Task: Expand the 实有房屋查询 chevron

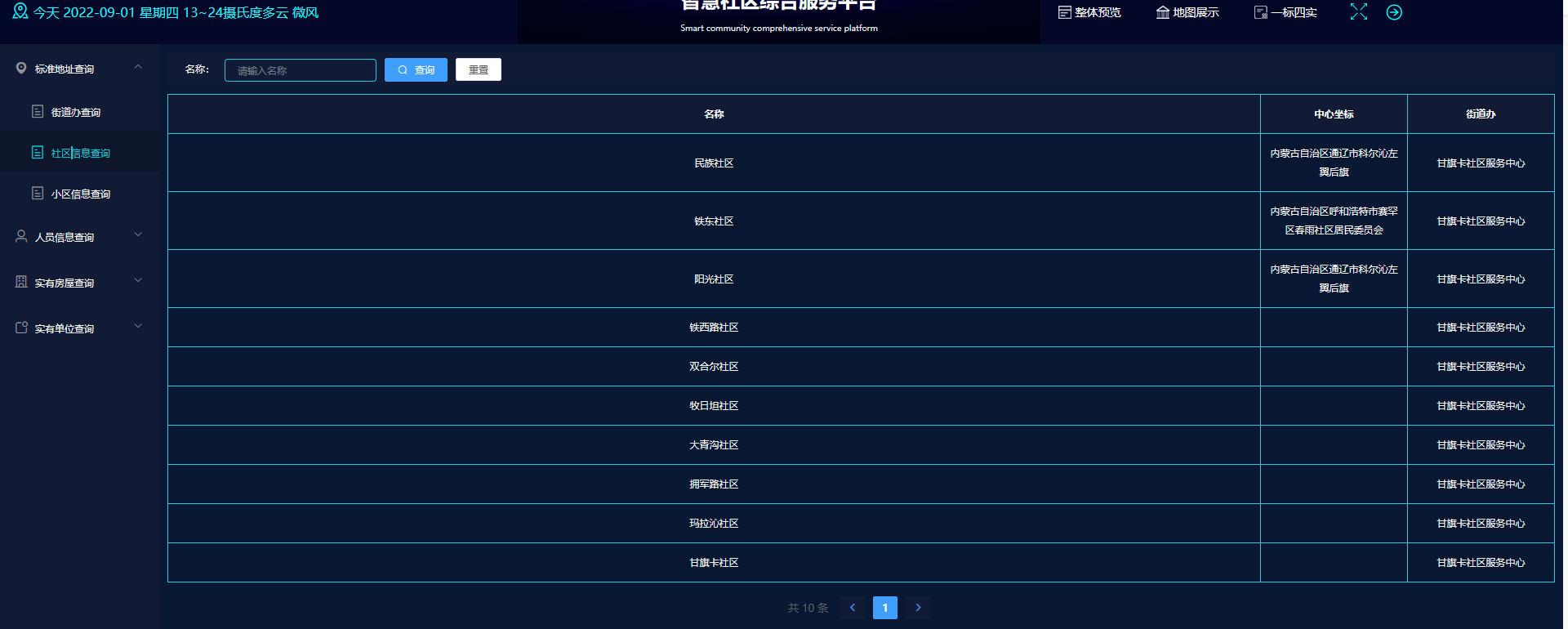Action: [138, 281]
